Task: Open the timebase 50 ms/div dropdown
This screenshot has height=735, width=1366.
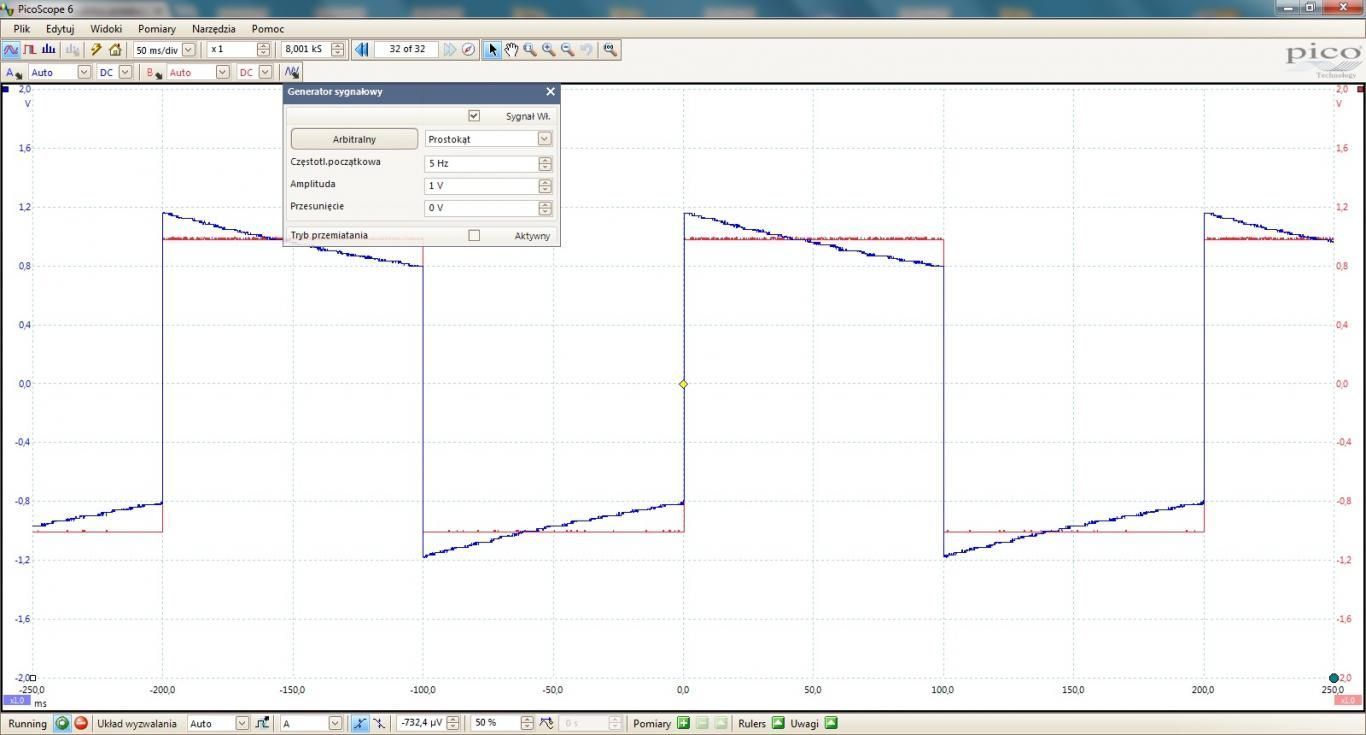Action: pos(189,49)
